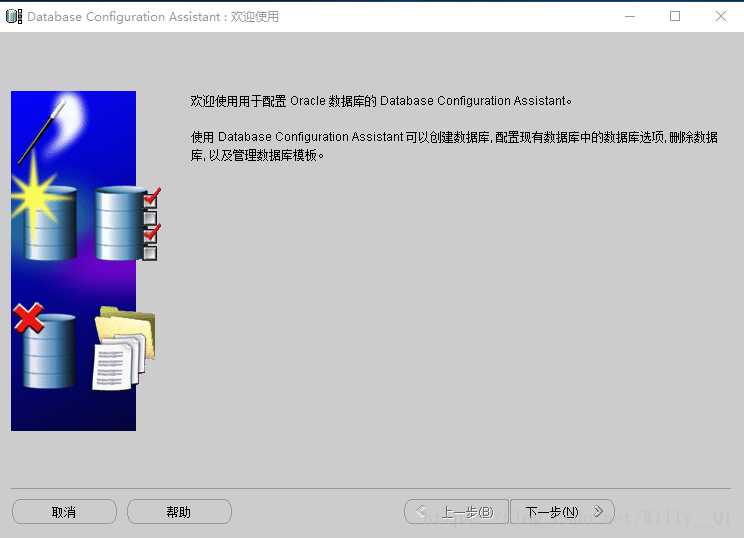744x538 pixels.
Task: Open help with the 帮助 button
Action: point(179,511)
